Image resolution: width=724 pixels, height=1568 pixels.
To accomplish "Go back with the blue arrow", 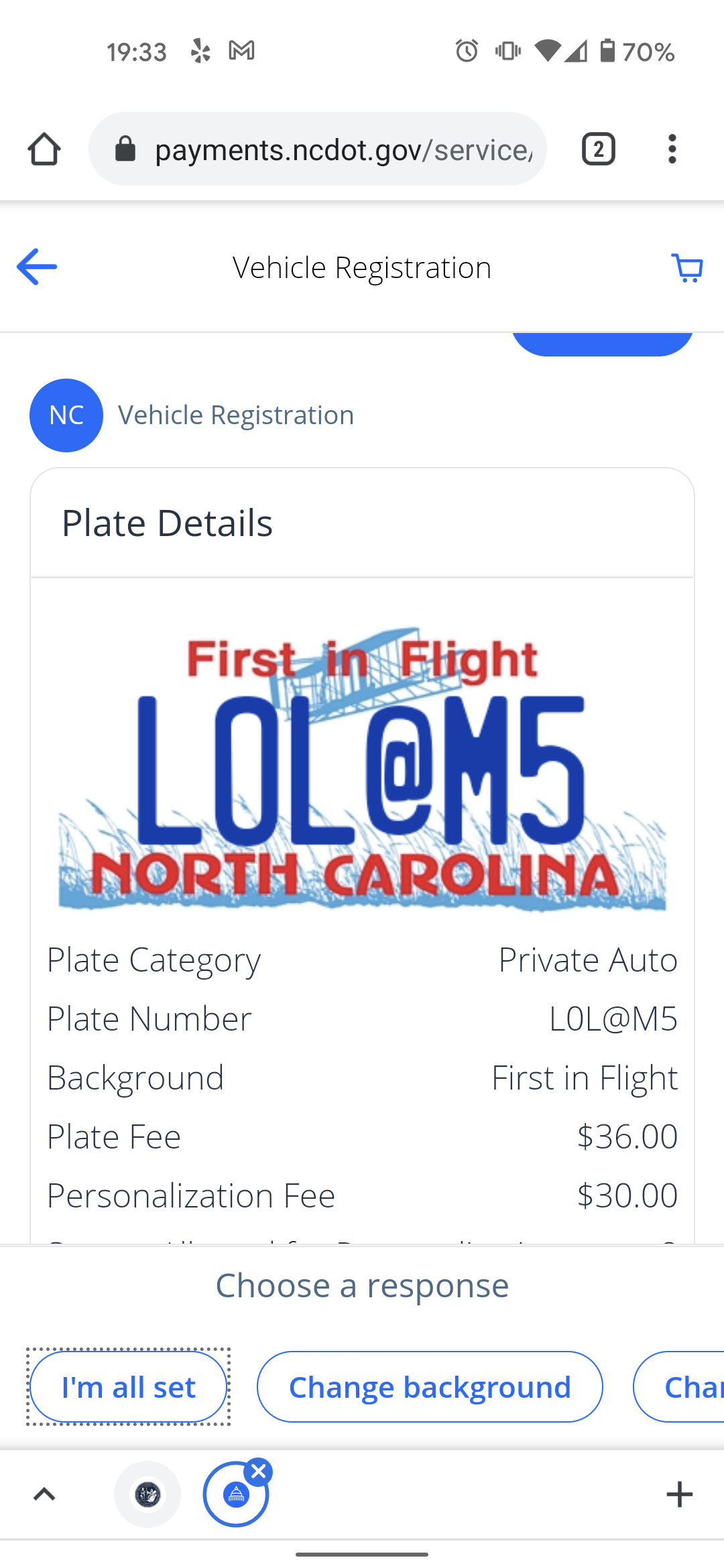I will (x=37, y=267).
